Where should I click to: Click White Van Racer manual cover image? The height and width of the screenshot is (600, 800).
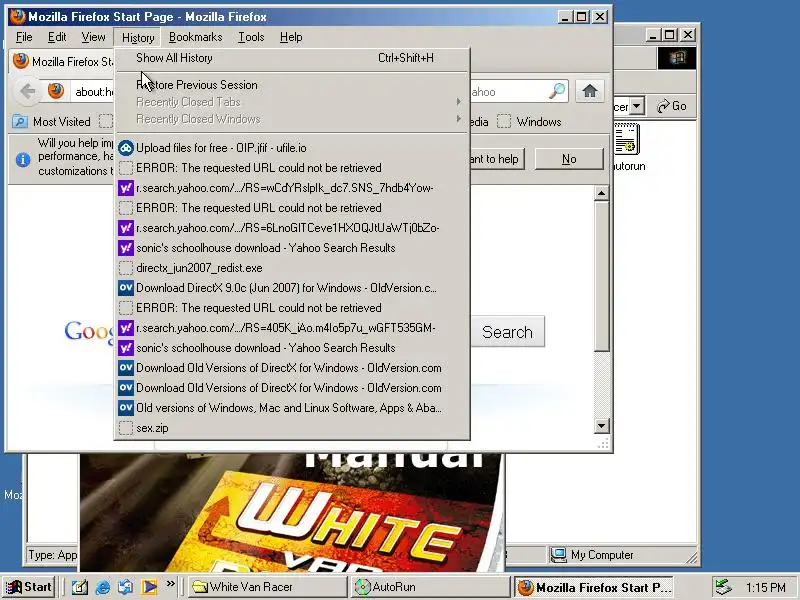point(292,512)
